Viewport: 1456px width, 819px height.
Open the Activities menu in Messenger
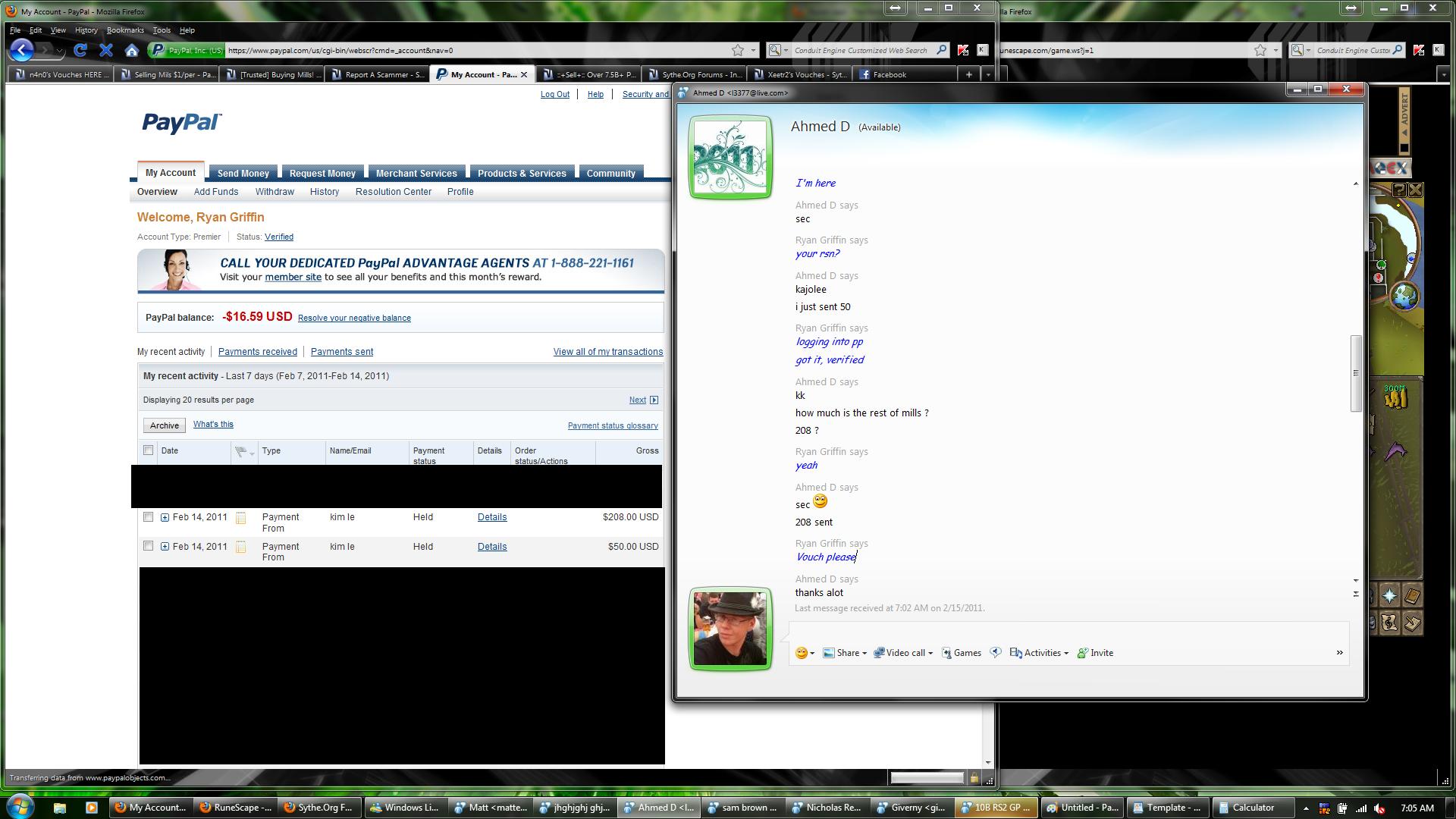(1038, 653)
